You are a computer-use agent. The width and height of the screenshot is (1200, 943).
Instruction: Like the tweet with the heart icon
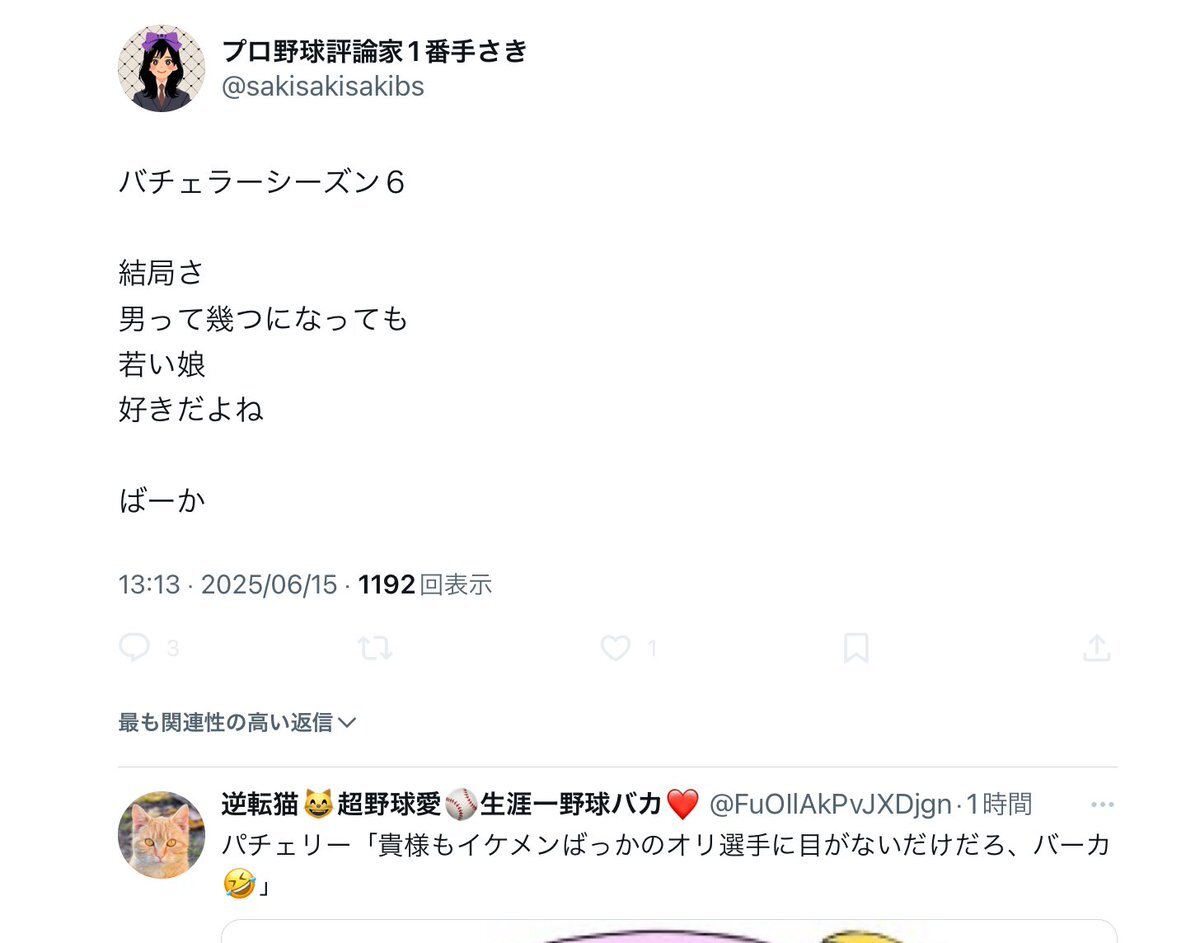point(615,649)
